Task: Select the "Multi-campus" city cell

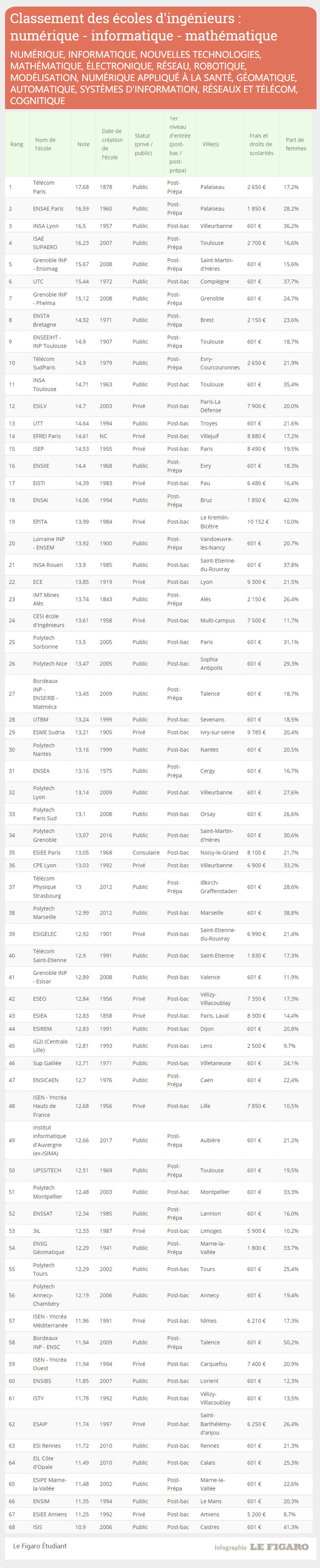Action: click(x=217, y=620)
